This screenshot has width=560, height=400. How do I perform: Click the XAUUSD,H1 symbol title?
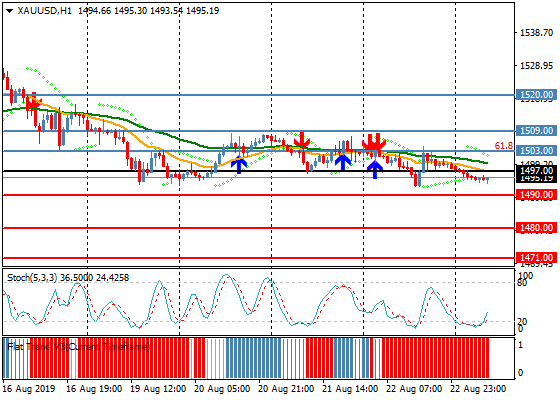[45, 11]
